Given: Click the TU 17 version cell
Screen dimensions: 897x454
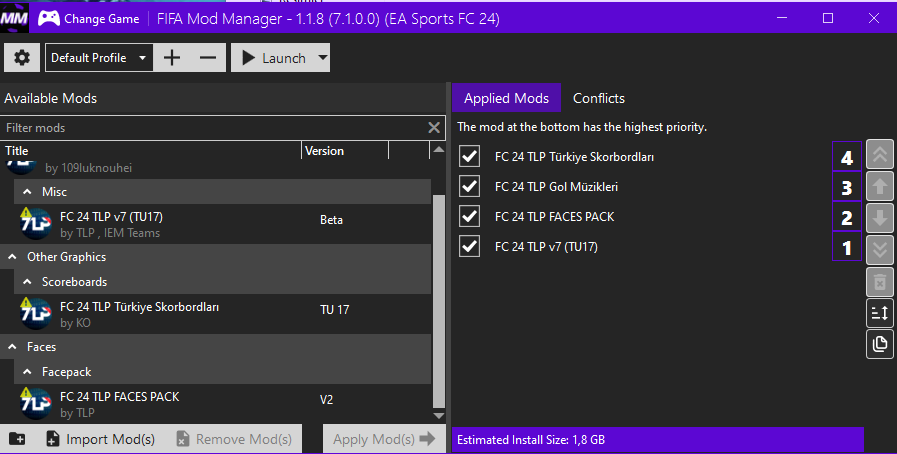Looking at the screenshot, I should (335, 310).
